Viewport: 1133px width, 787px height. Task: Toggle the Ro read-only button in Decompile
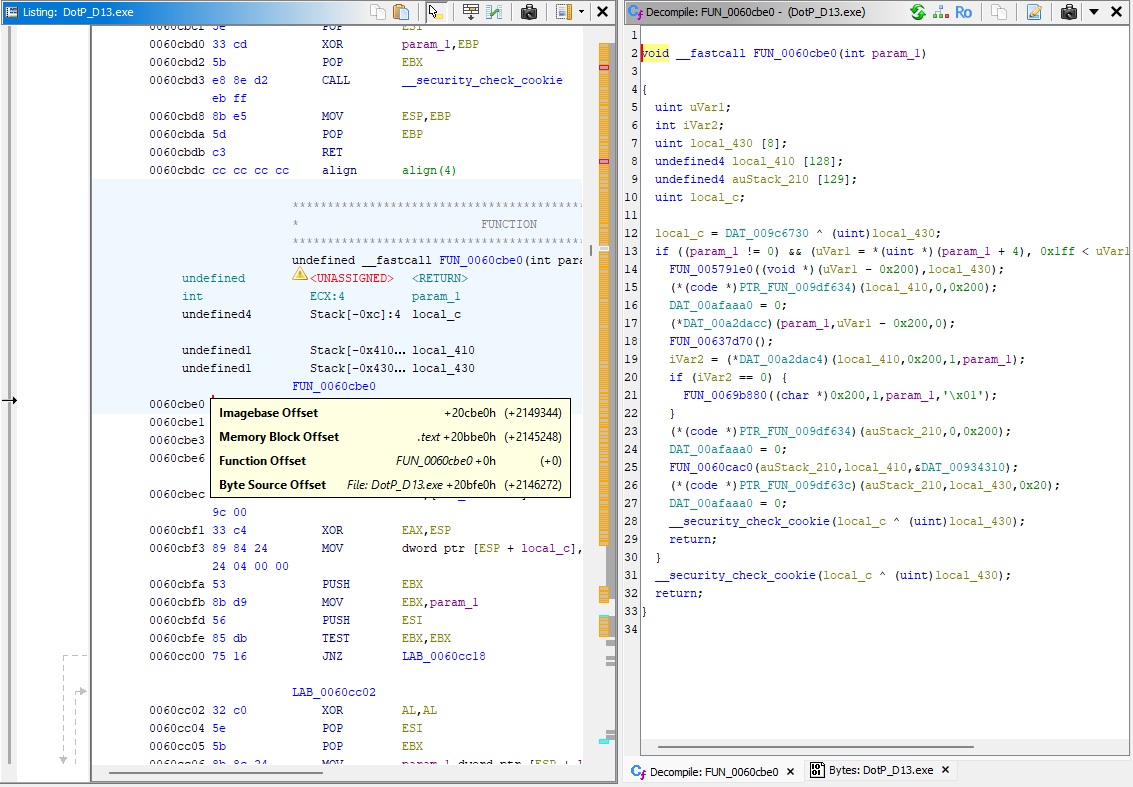click(x=963, y=12)
